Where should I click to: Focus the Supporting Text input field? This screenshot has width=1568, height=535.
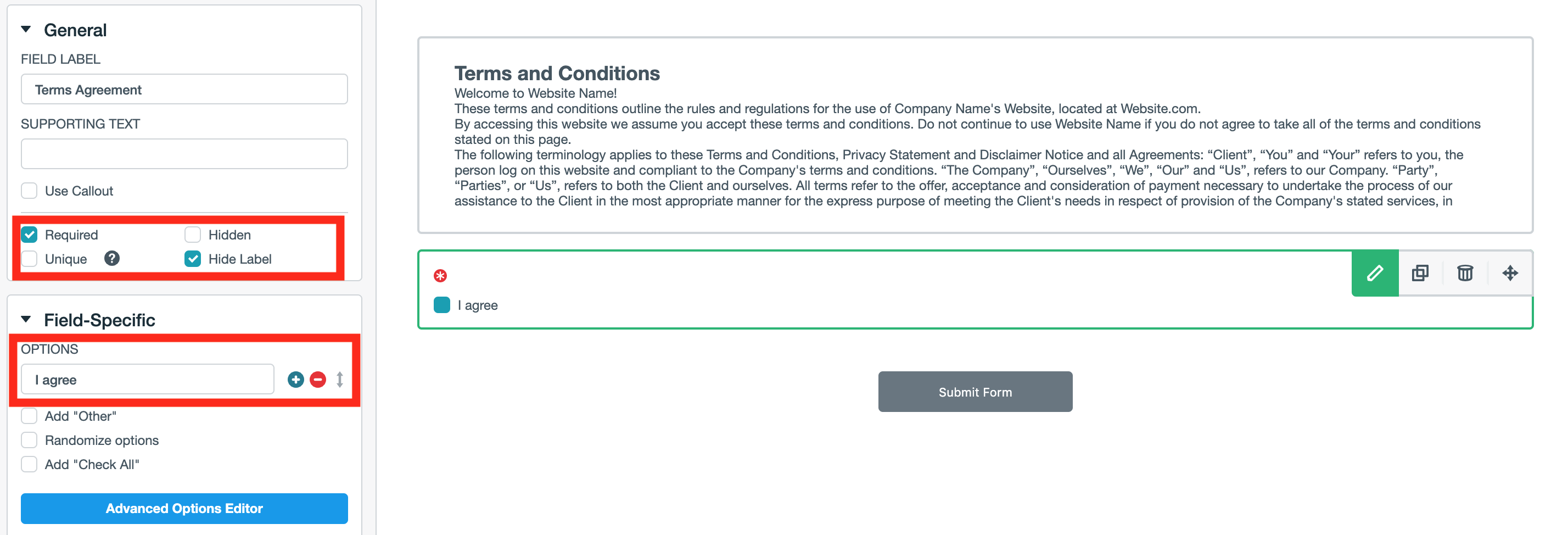184,154
